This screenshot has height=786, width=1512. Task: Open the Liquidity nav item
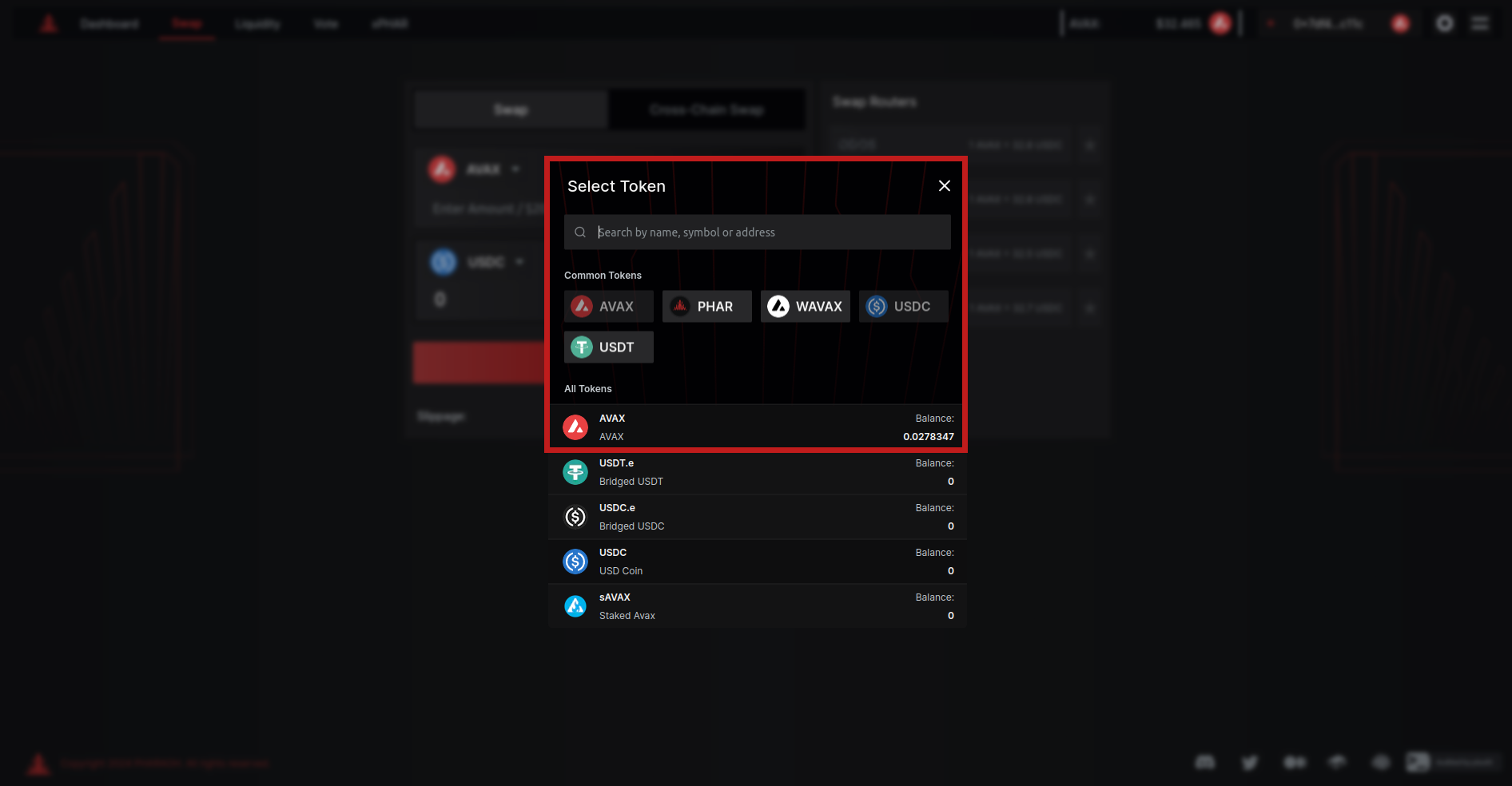[x=257, y=24]
